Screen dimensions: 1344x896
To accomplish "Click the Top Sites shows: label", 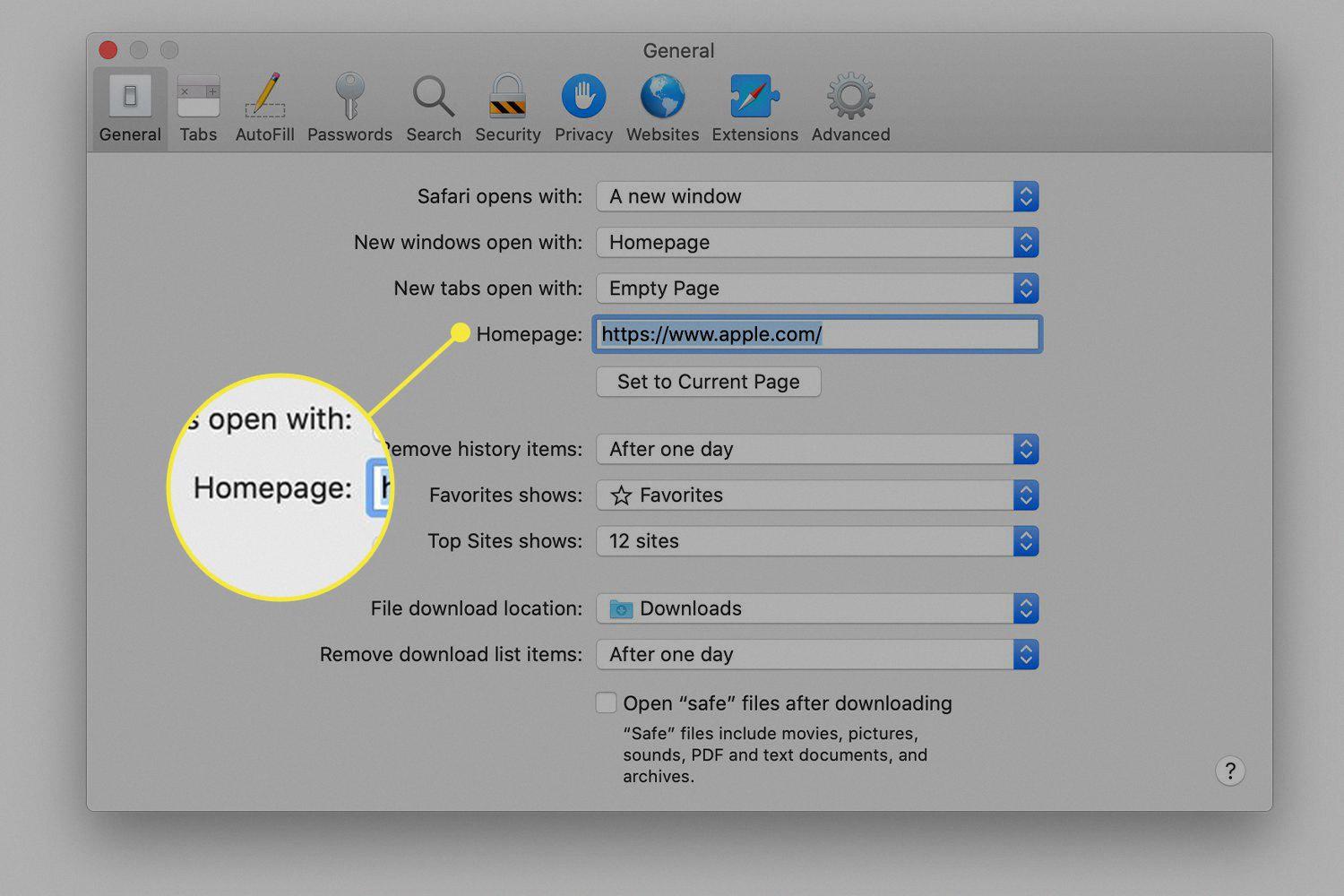I will point(504,541).
